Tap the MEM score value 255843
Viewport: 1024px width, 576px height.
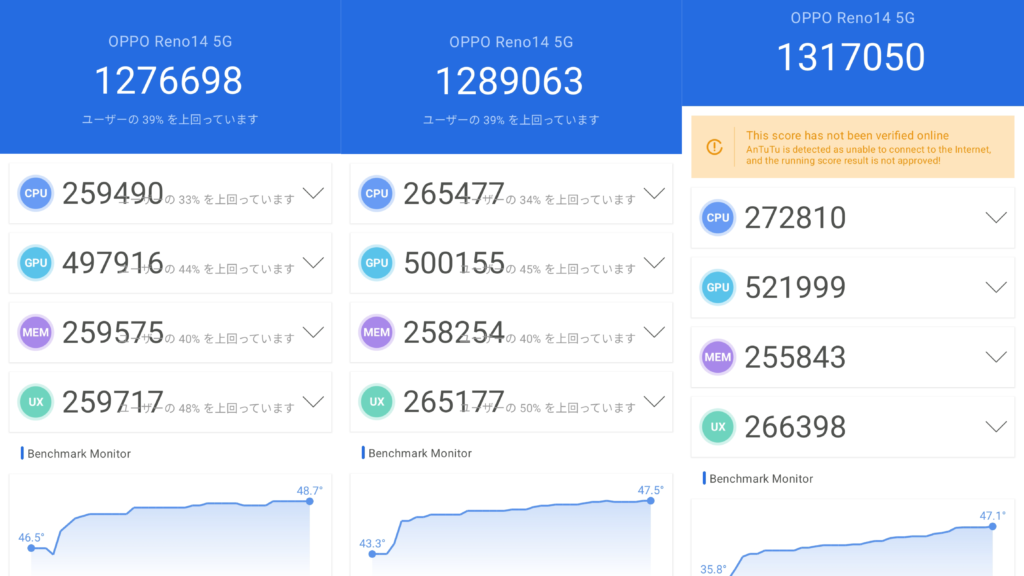click(x=795, y=357)
